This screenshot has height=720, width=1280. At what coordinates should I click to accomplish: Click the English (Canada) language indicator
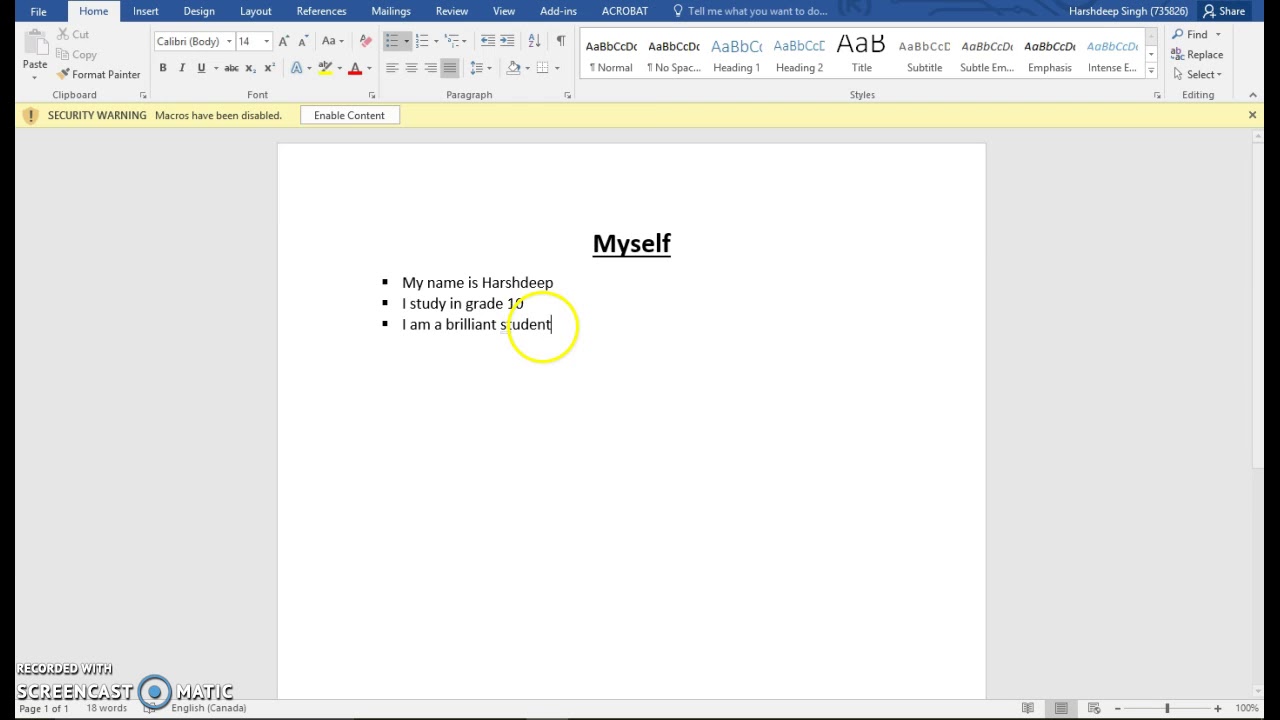[209, 708]
